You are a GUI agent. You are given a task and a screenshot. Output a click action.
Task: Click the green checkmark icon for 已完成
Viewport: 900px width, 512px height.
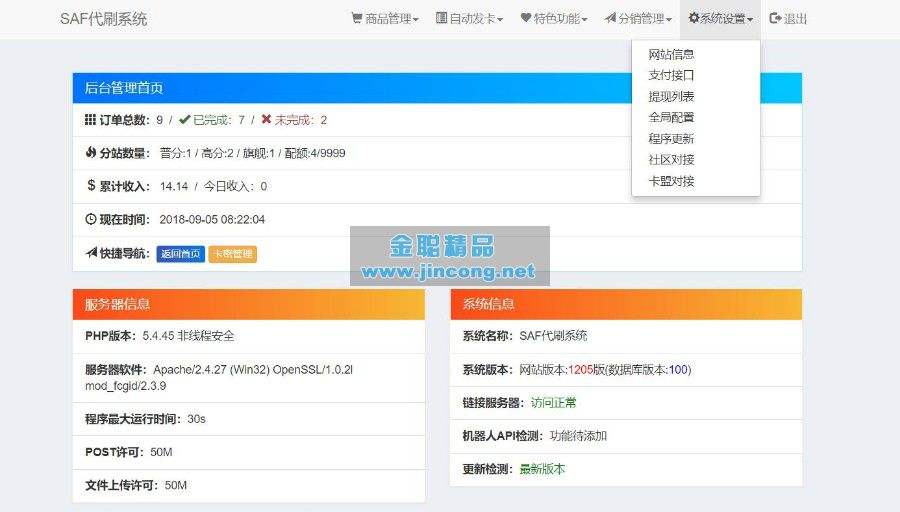[184, 119]
